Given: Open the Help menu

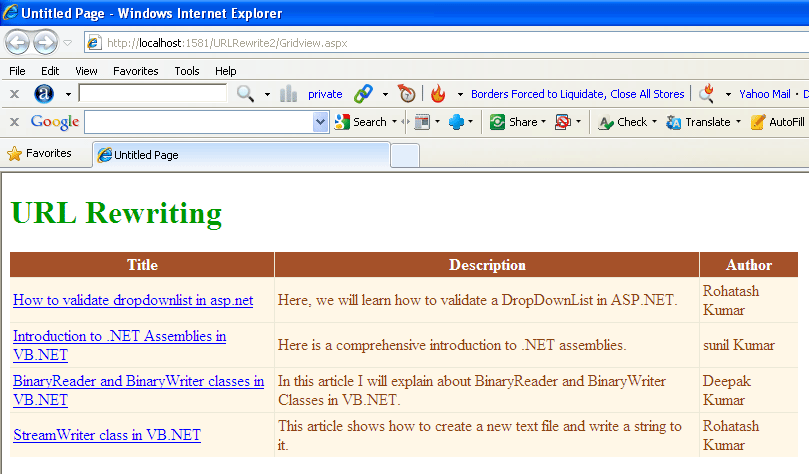Looking at the screenshot, I should [225, 71].
